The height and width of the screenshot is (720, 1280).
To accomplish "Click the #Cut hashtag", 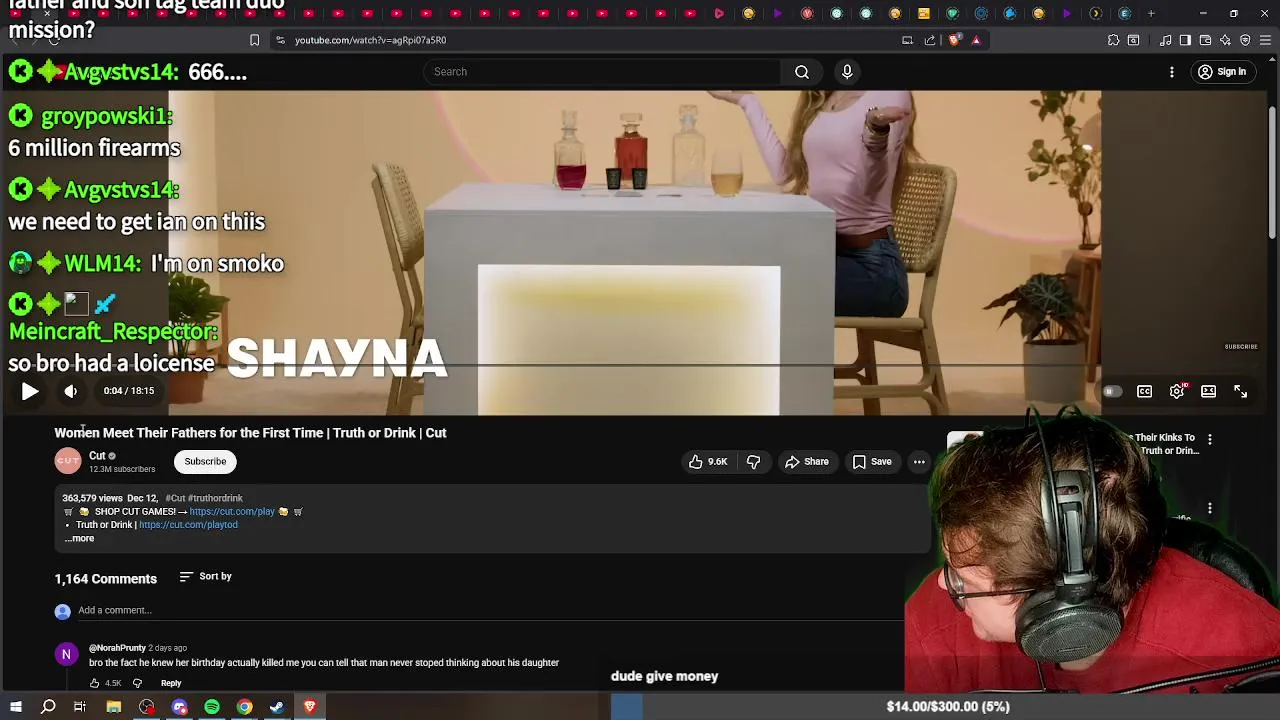I will point(176,498).
